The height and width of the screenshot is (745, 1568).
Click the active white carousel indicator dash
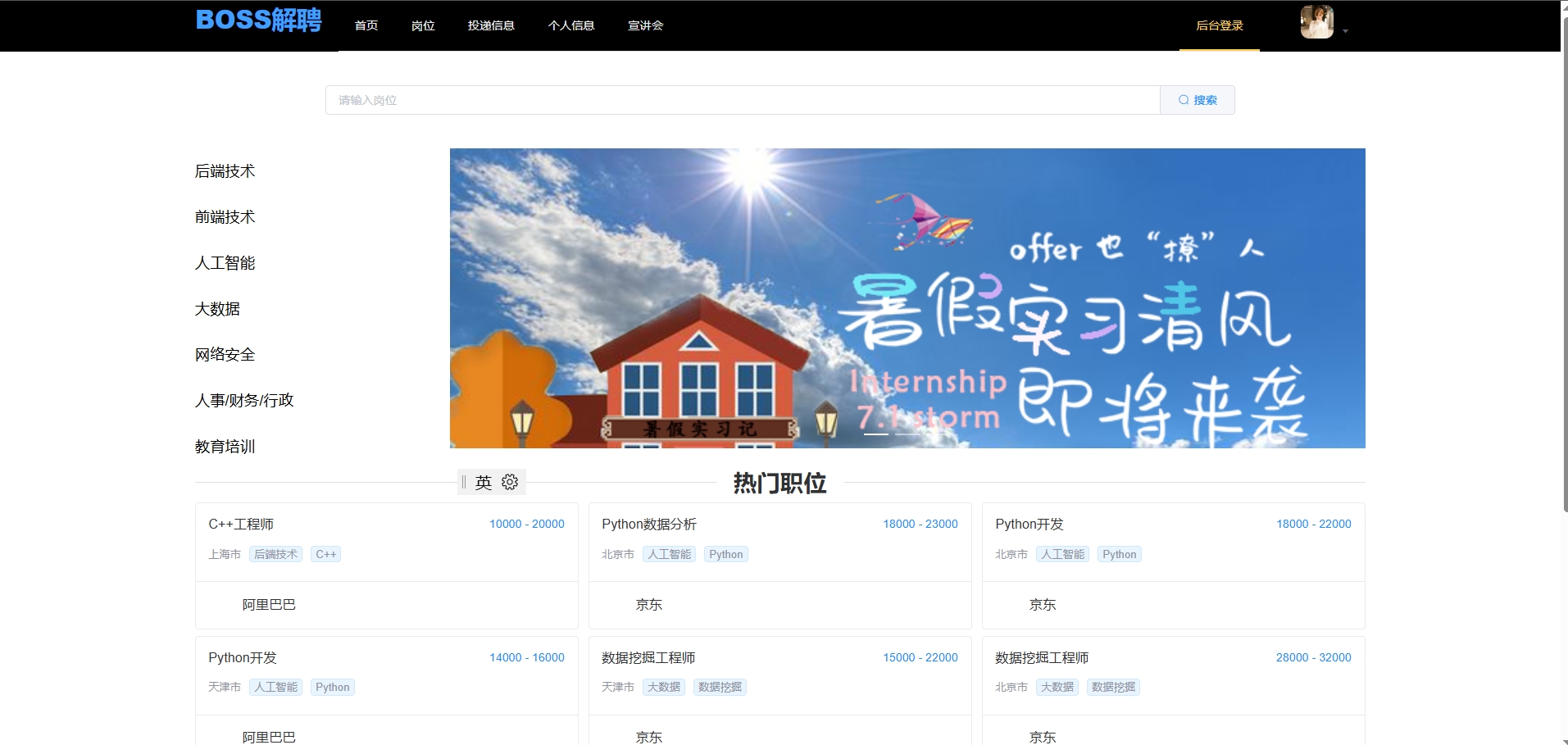pos(876,434)
